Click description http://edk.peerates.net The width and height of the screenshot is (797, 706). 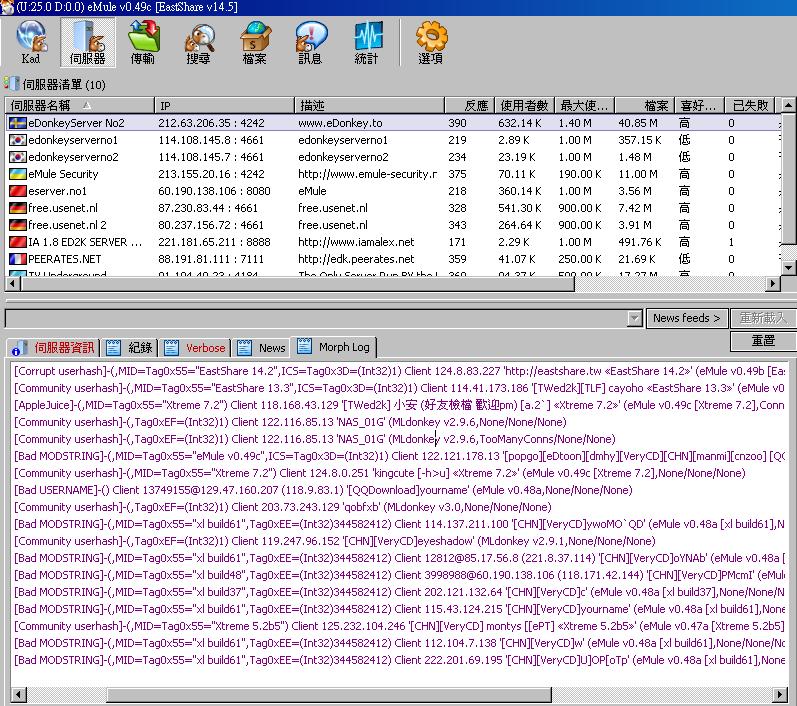pyautogui.click(x=356, y=259)
